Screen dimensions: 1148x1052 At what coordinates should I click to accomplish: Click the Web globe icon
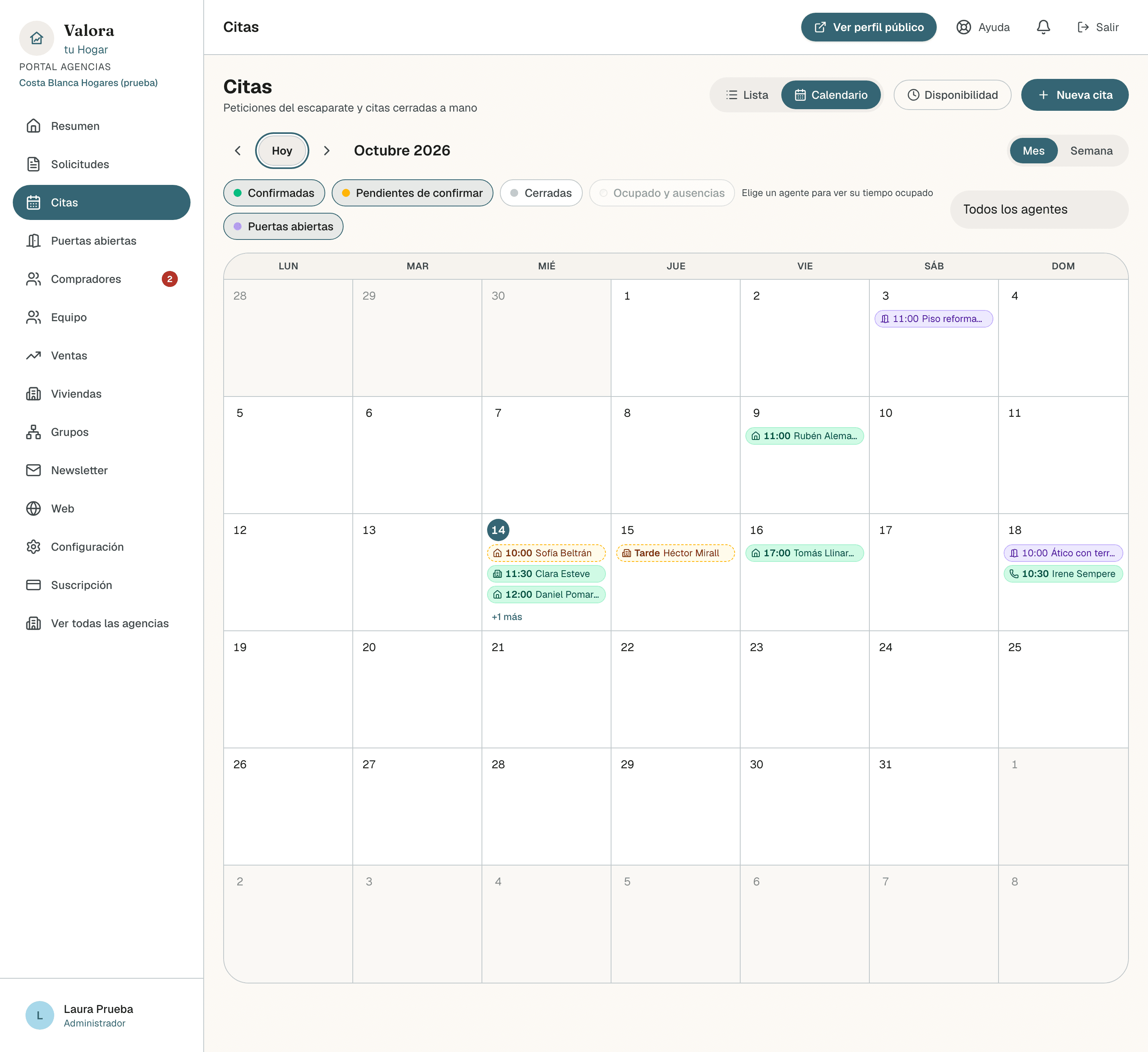pos(33,508)
